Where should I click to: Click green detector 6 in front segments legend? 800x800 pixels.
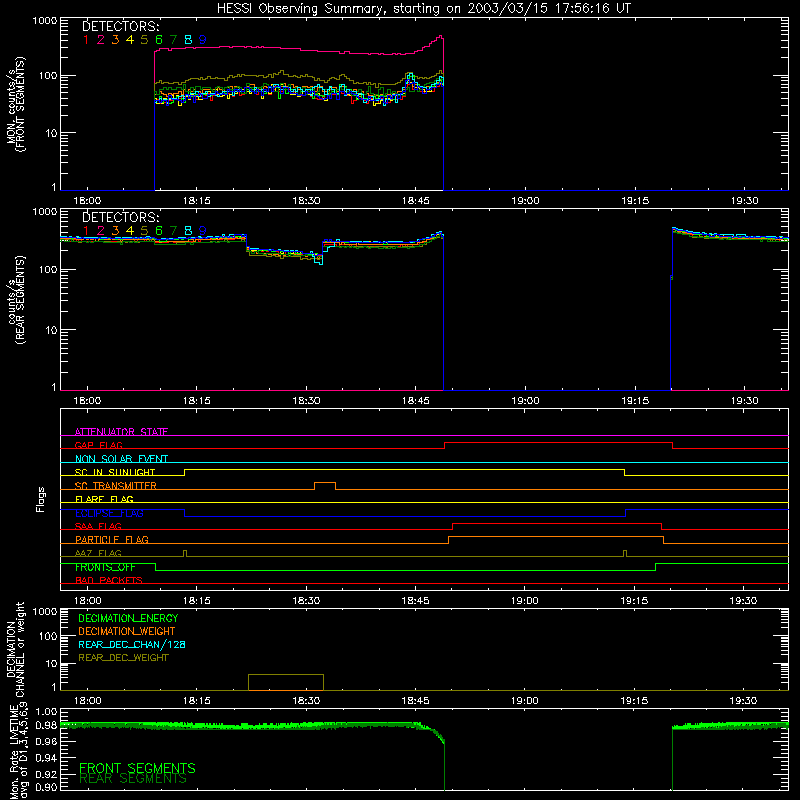[x=159, y=40]
